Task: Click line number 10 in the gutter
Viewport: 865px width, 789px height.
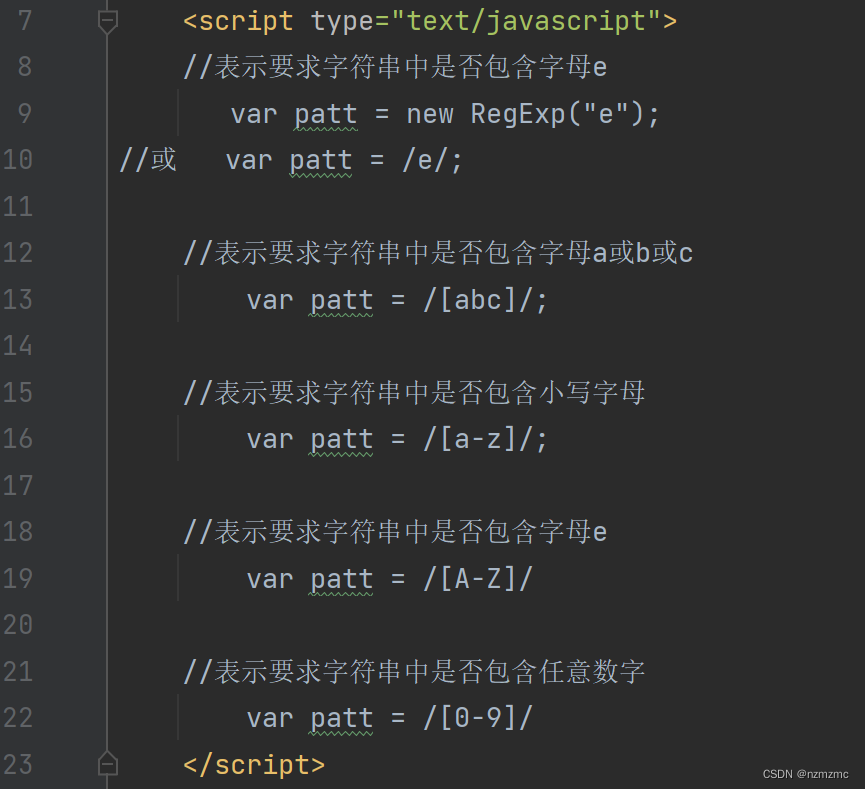Action: click(18, 160)
